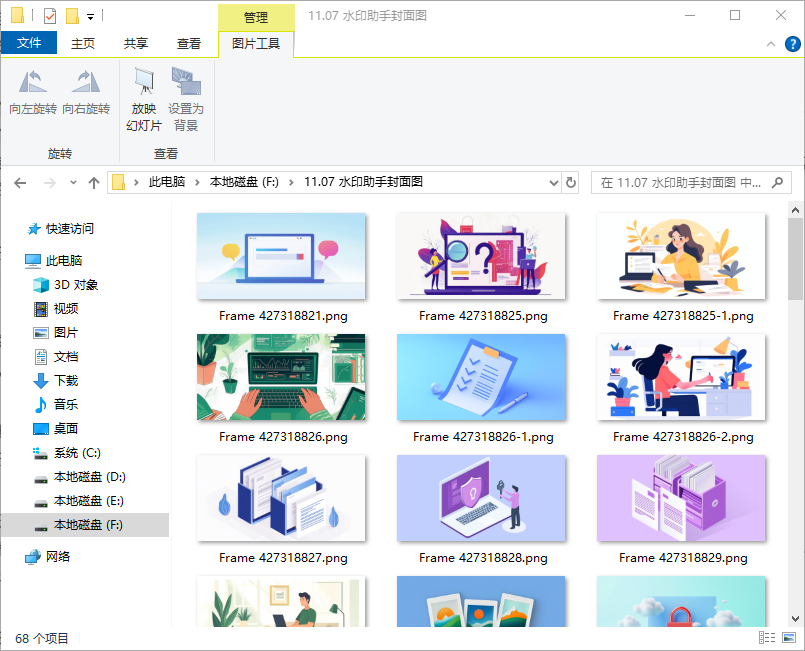
Task: Click the Forward navigation arrow
Action: (x=49, y=183)
